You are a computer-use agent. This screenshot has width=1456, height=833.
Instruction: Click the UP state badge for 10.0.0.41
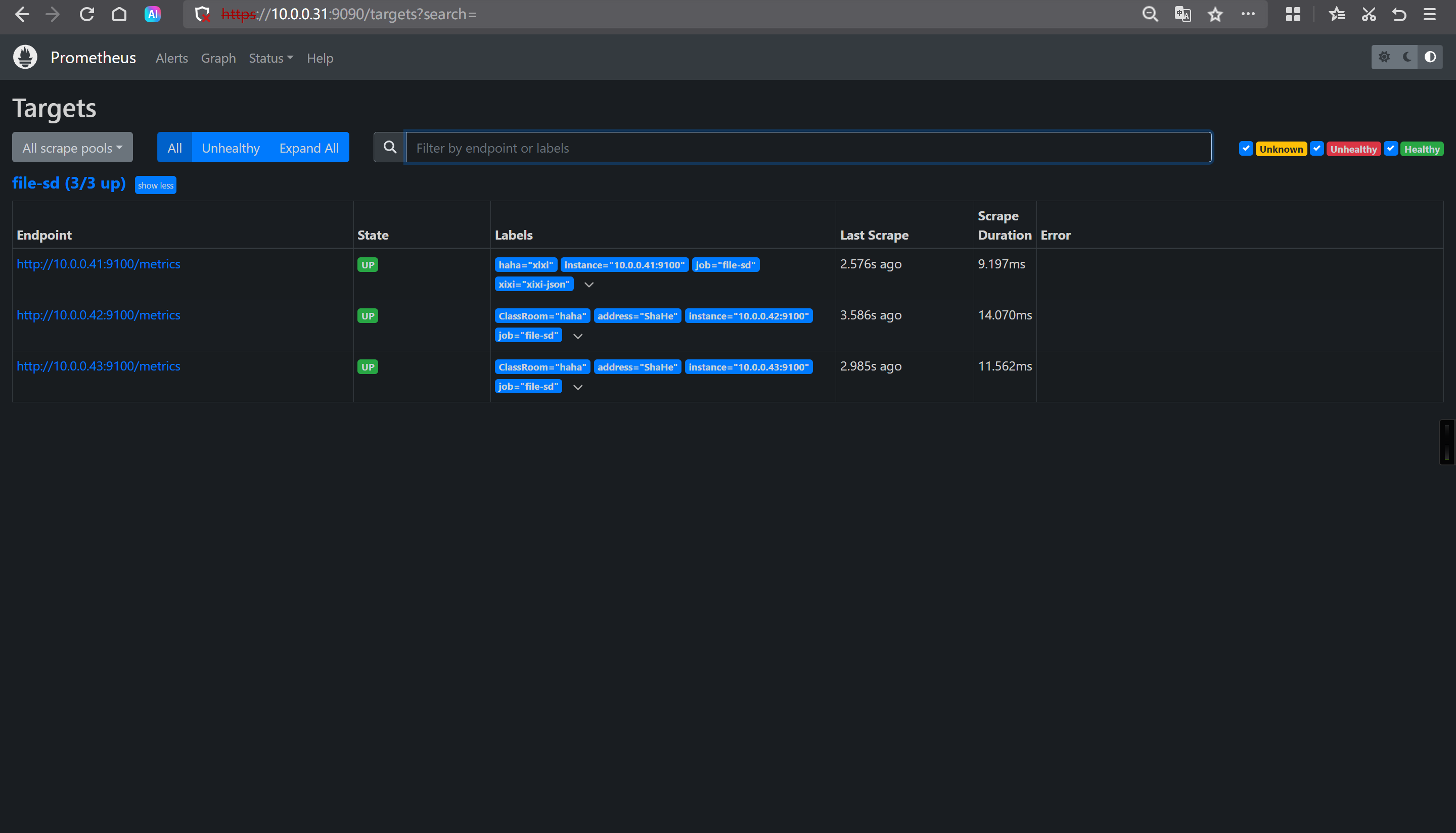[x=368, y=265]
